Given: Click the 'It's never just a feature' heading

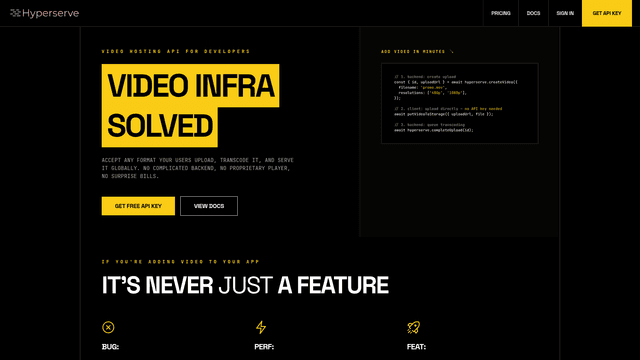Looking at the screenshot, I should (245, 285).
